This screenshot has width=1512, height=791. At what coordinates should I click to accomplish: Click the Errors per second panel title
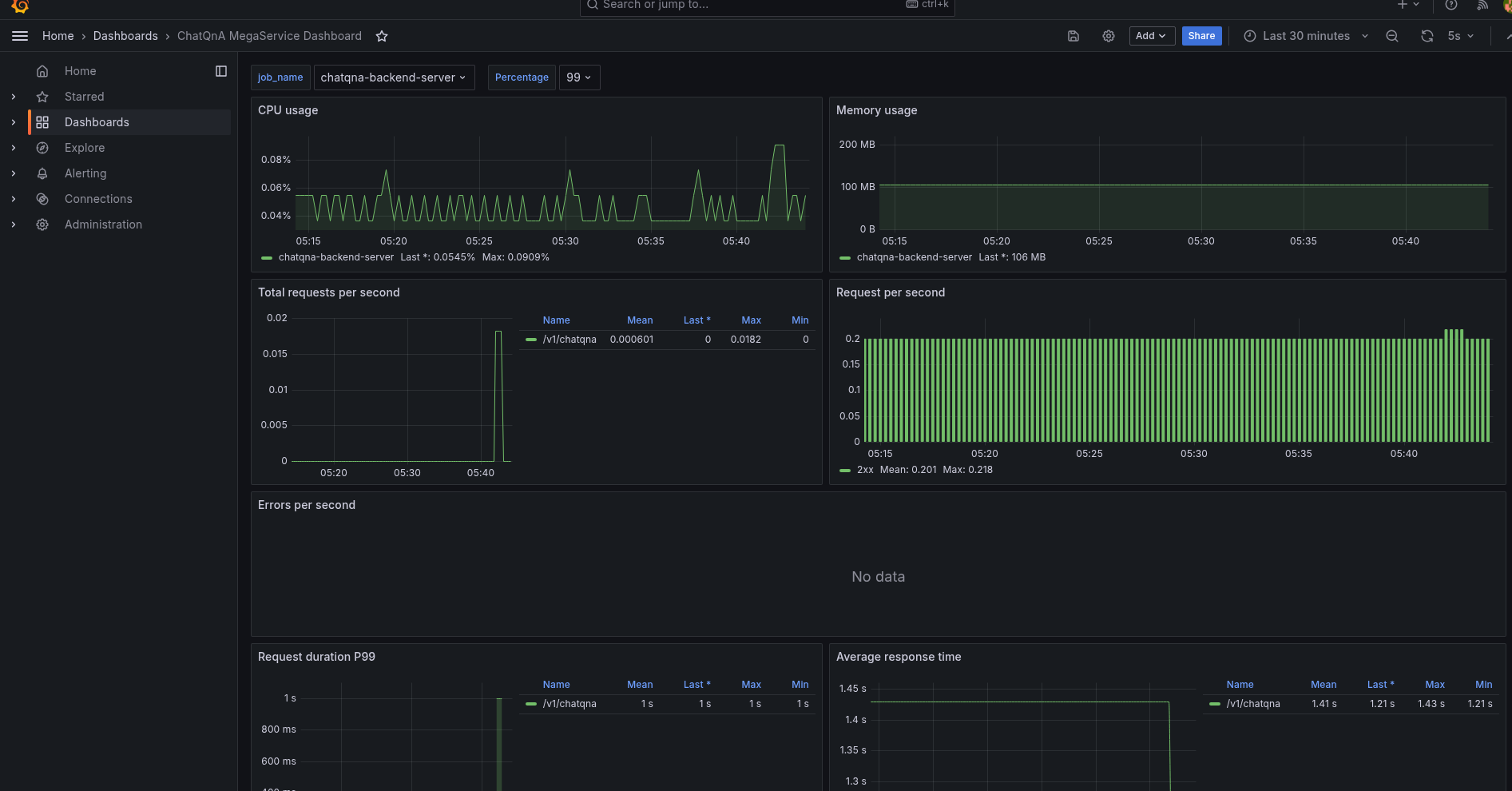(306, 505)
